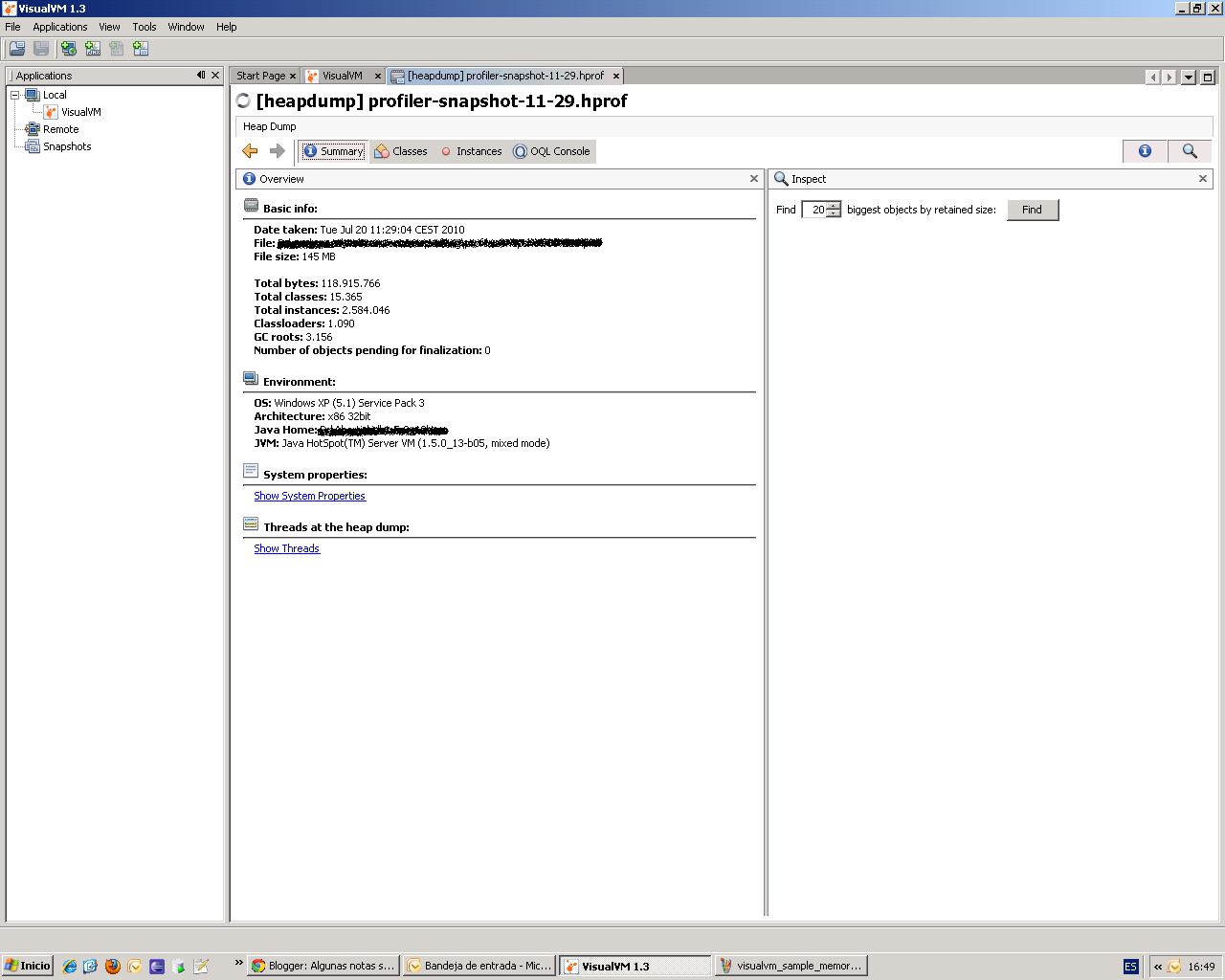Click the ES language indicator in tray
Image resolution: width=1225 pixels, height=980 pixels.
(1131, 967)
